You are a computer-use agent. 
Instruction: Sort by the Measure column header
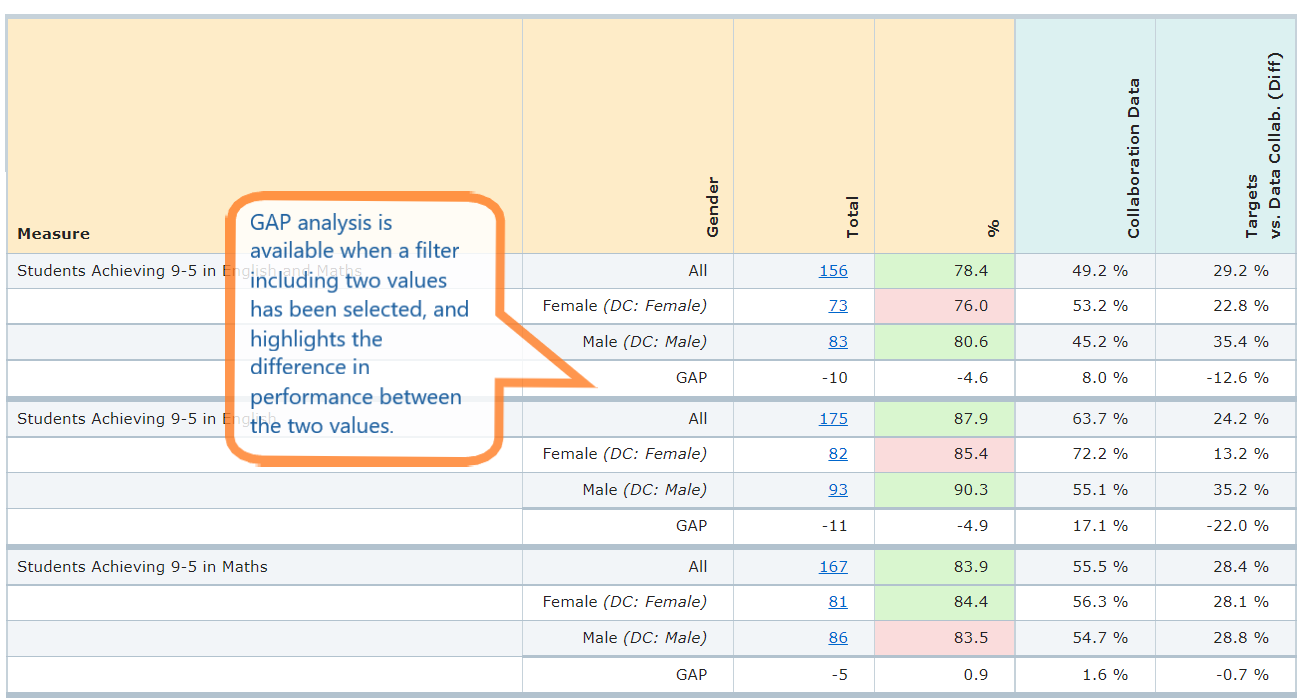coord(53,233)
